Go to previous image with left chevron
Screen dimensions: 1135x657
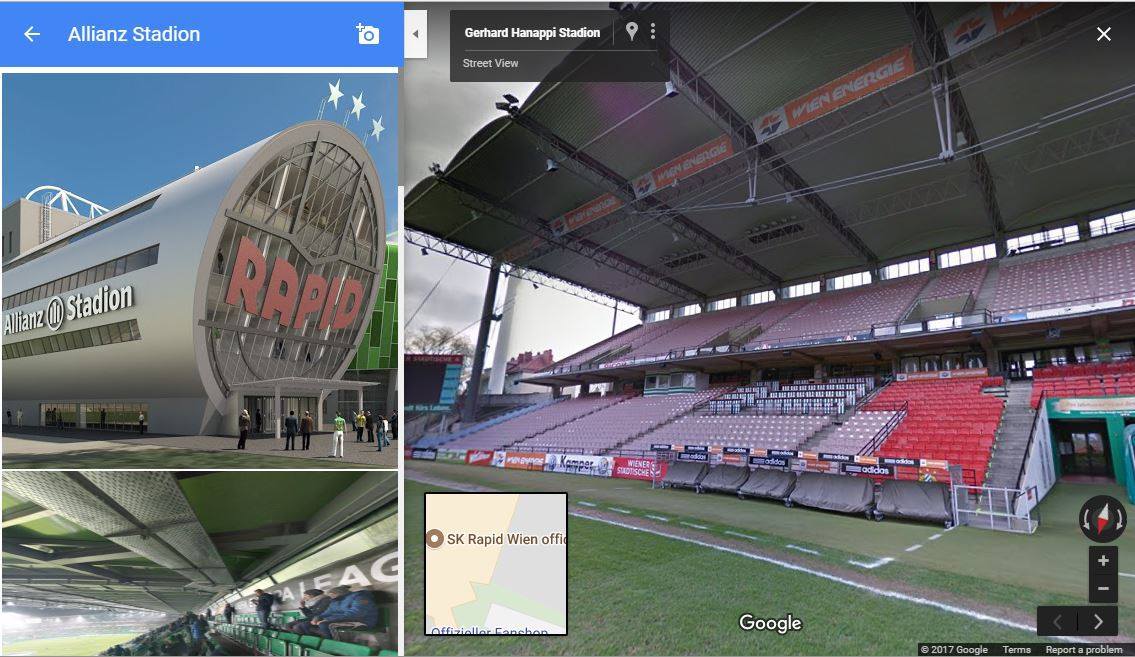(1057, 622)
